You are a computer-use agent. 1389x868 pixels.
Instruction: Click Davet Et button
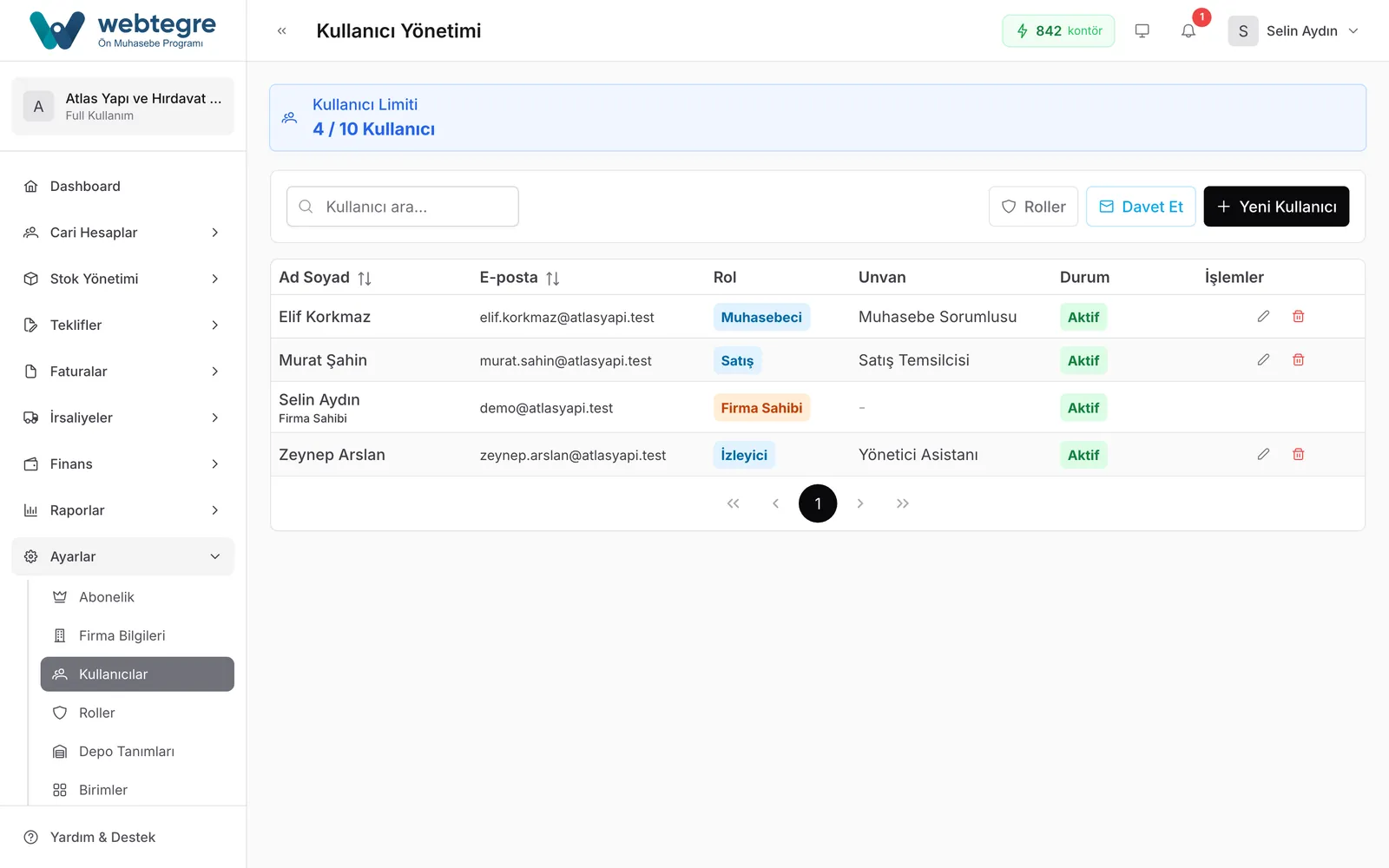click(x=1141, y=207)
